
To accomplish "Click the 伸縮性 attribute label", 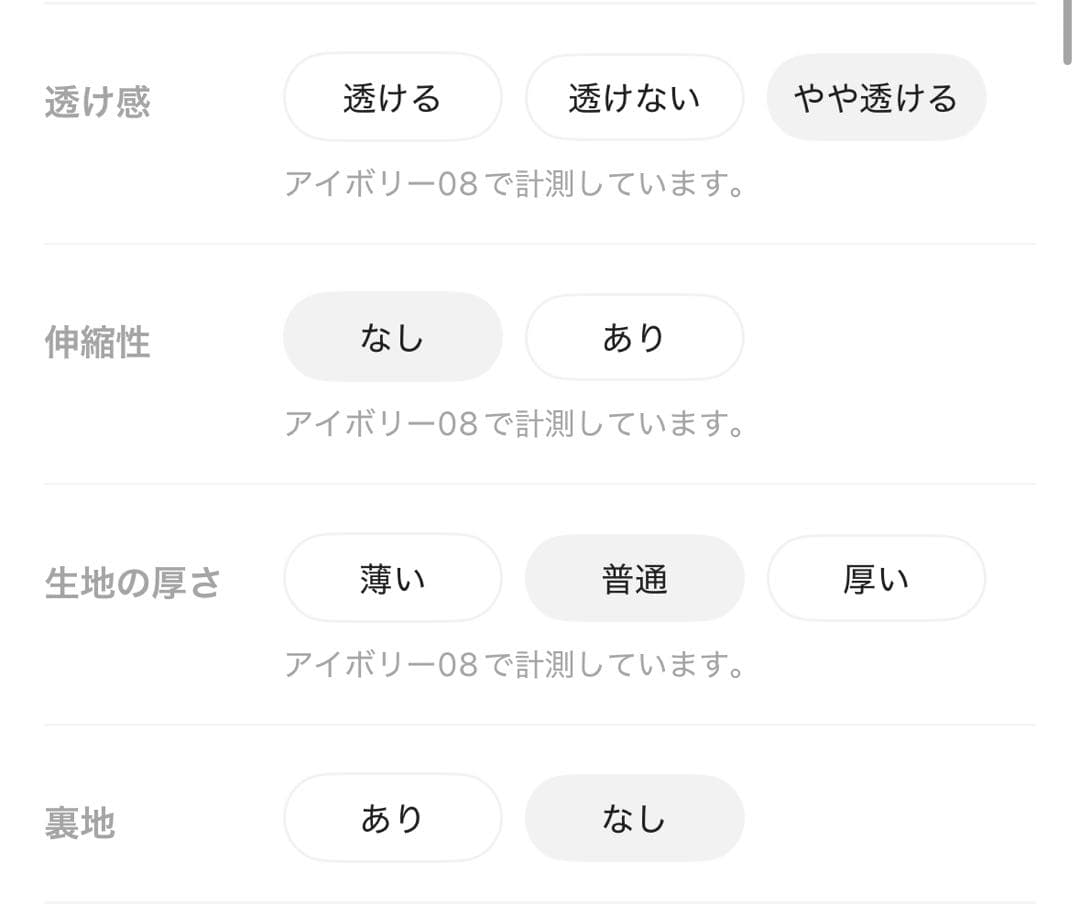I will tap(96, 342).
